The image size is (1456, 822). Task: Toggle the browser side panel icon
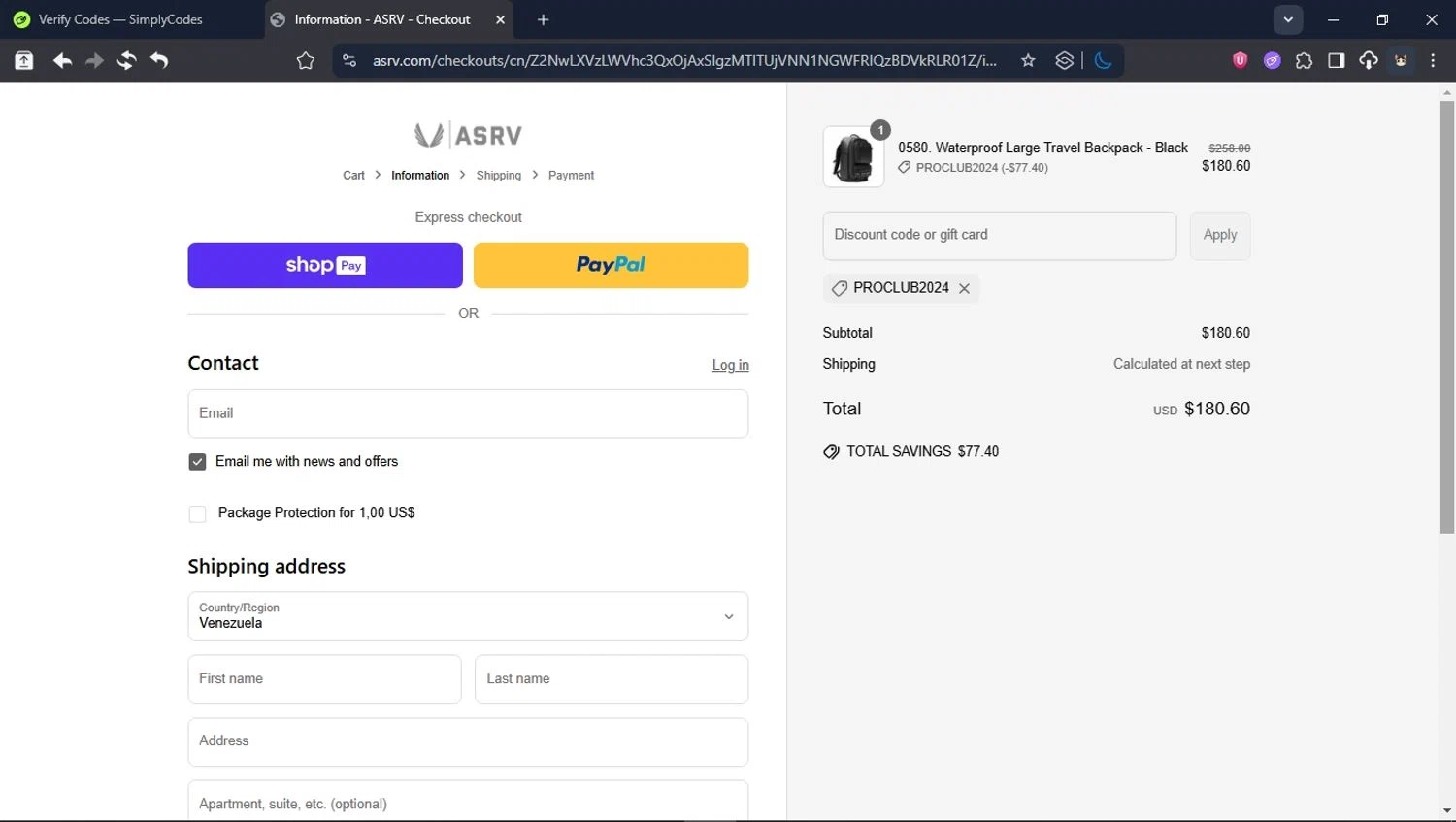tap(1337, 61)
